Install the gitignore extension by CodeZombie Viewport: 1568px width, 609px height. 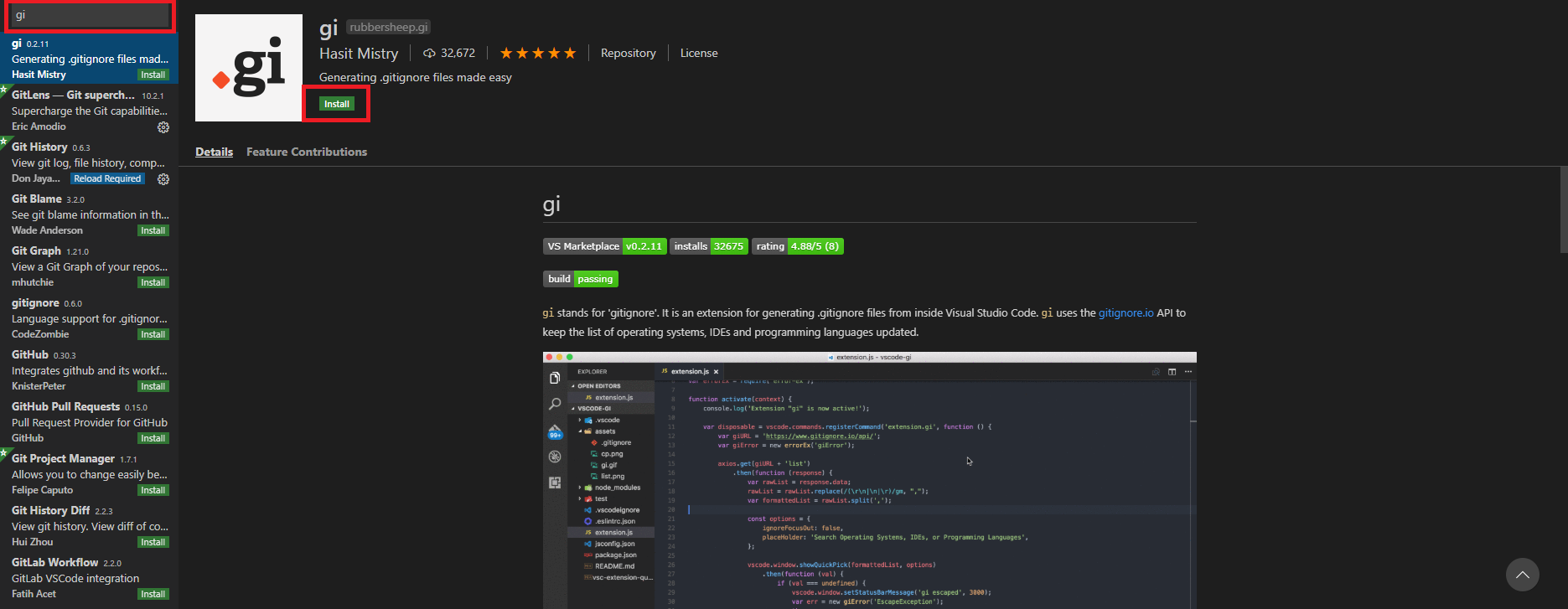click(153, 334)
